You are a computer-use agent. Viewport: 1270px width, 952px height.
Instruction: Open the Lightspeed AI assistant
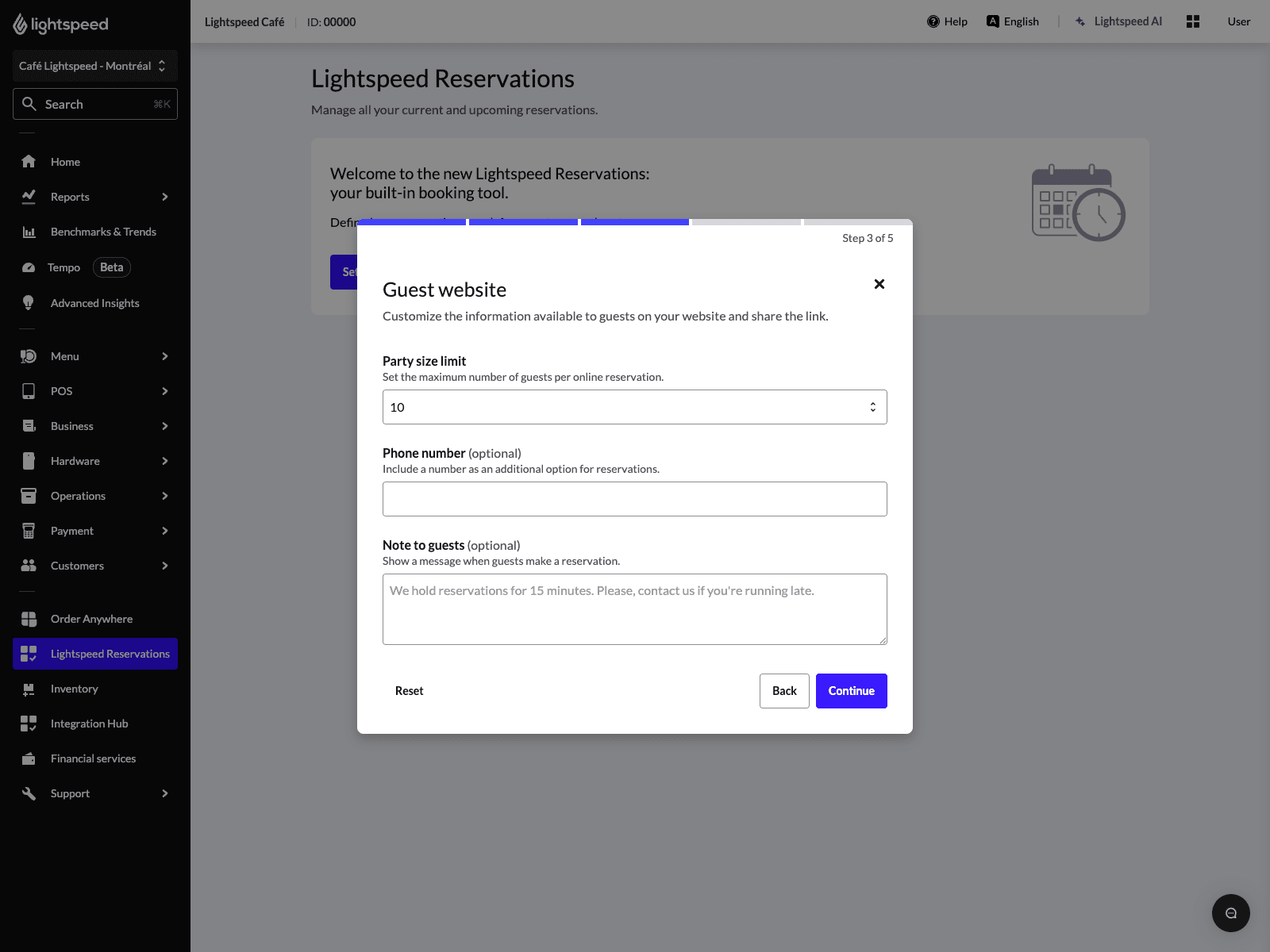pos(1119,21)
